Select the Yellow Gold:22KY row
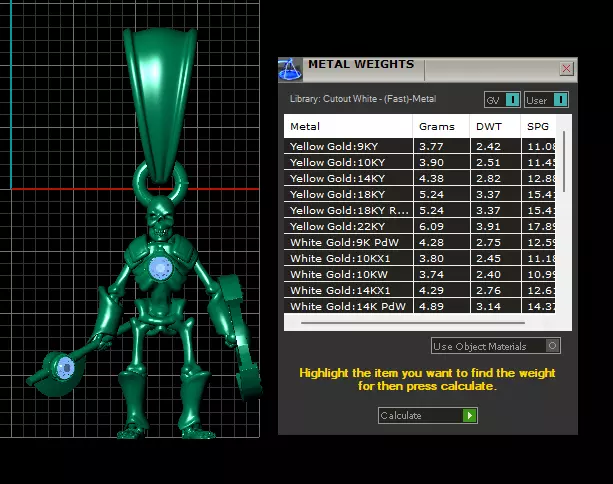Image resolution: width=613 pixels, height=484 pixels. point(419,226)
